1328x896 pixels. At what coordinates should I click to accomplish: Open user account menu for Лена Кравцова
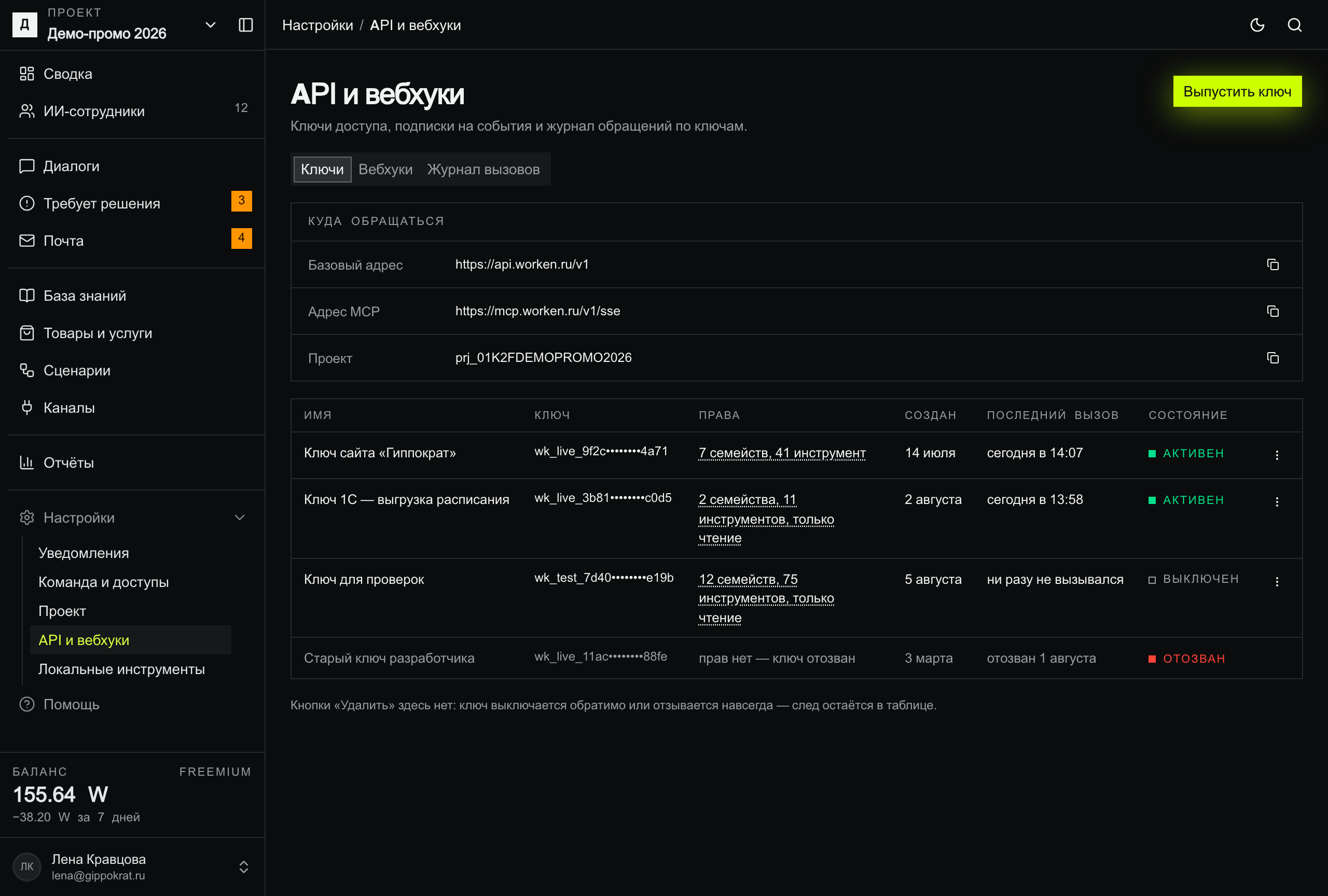pos(133,867)
